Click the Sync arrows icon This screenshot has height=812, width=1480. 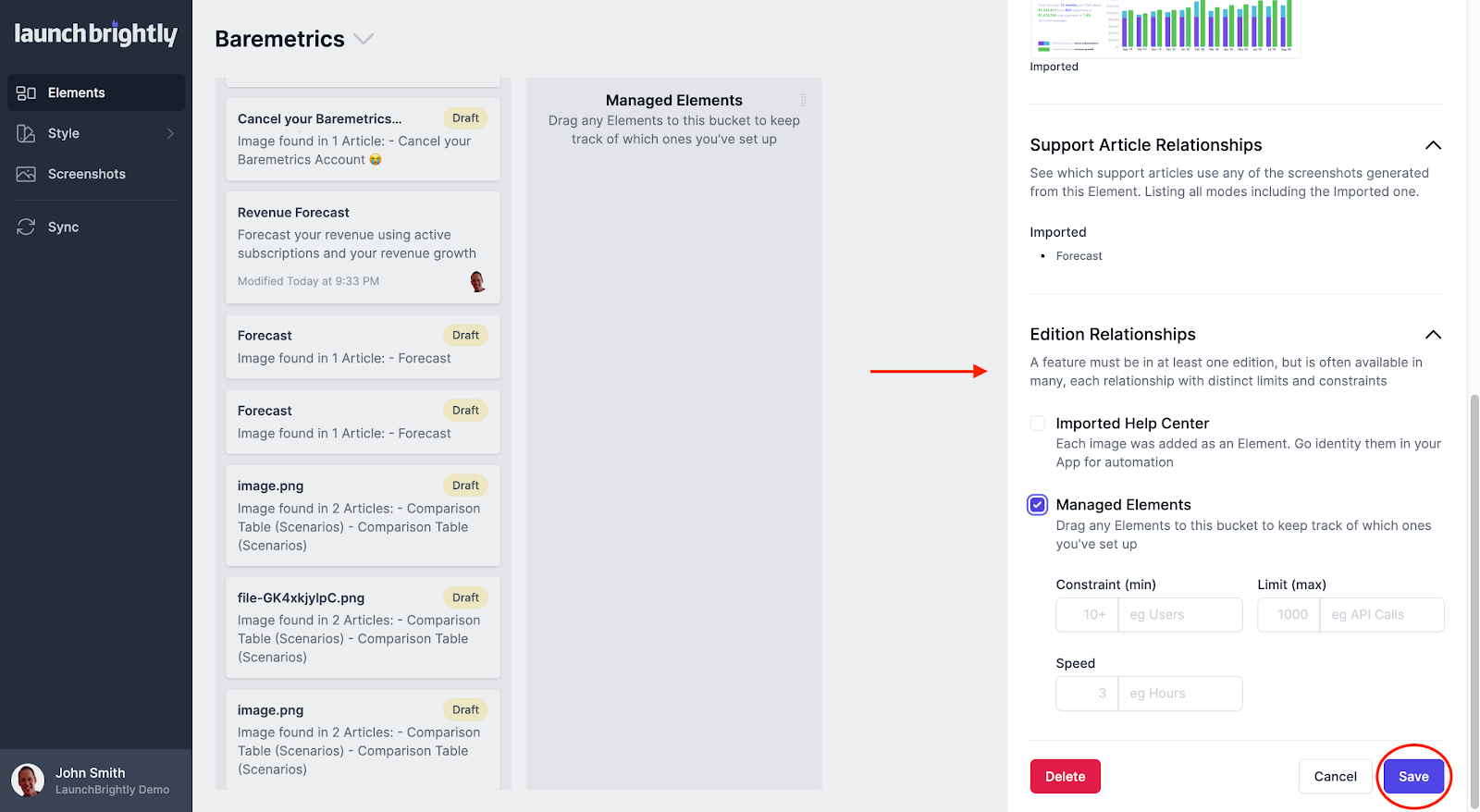26,227
